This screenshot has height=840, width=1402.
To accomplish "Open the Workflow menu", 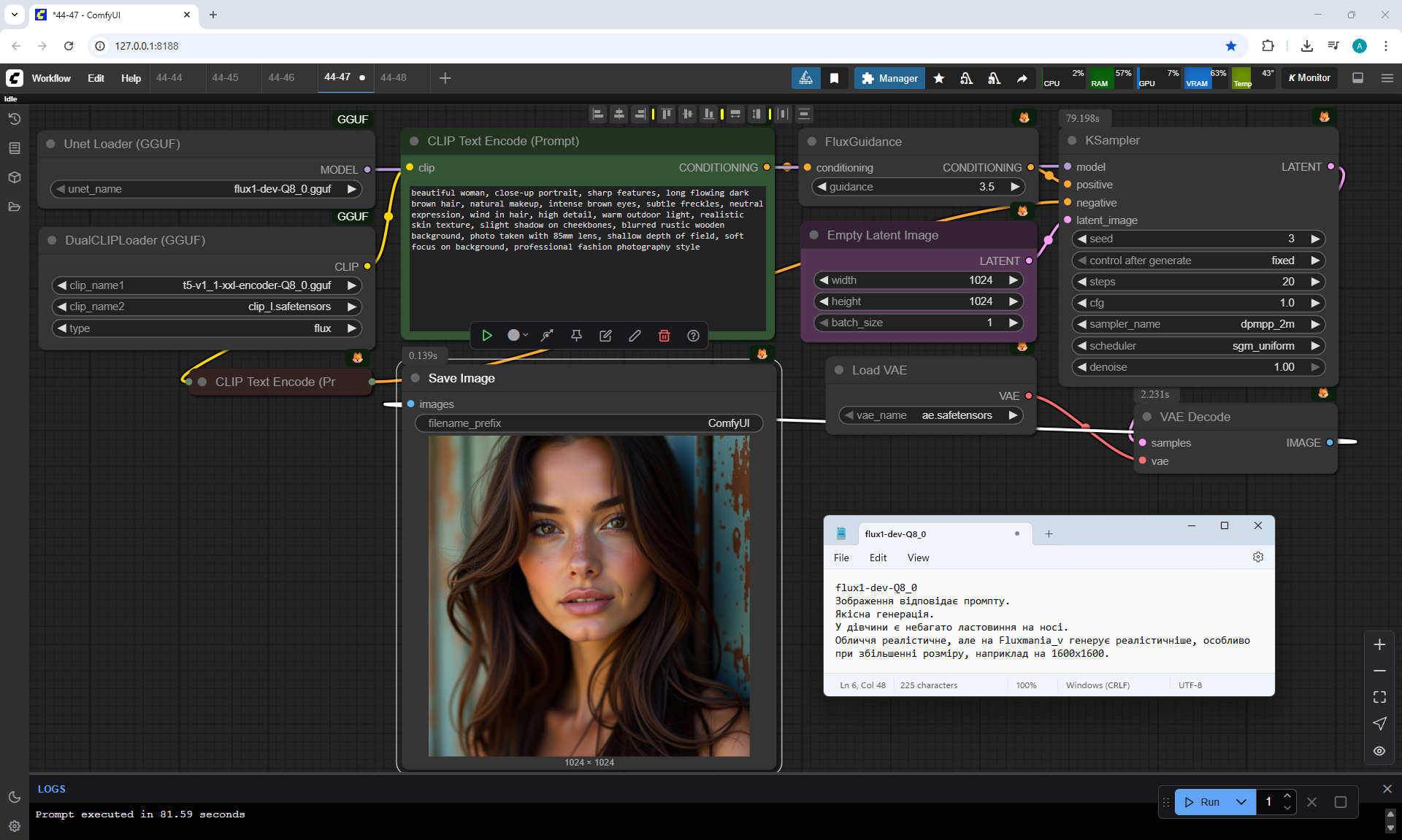I will [51, 78].
